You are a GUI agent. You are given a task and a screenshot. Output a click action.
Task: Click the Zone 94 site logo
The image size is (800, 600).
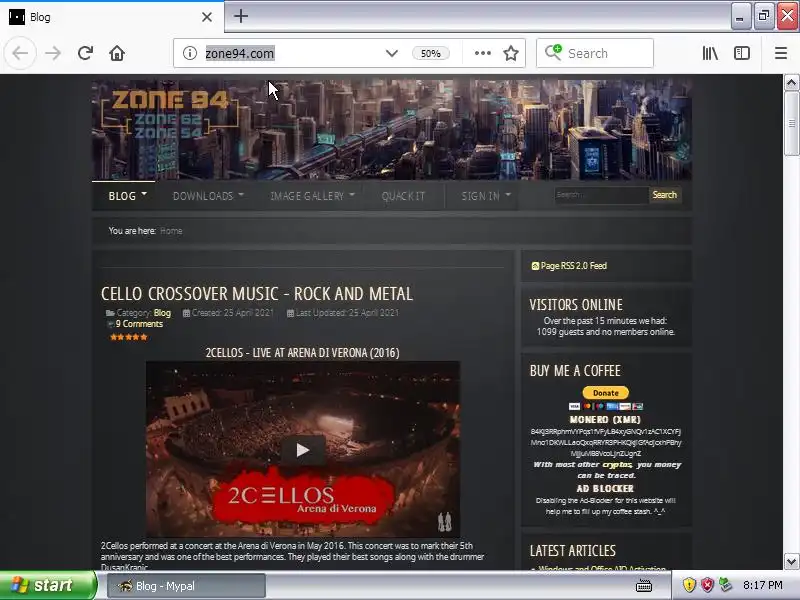(169, 115)
